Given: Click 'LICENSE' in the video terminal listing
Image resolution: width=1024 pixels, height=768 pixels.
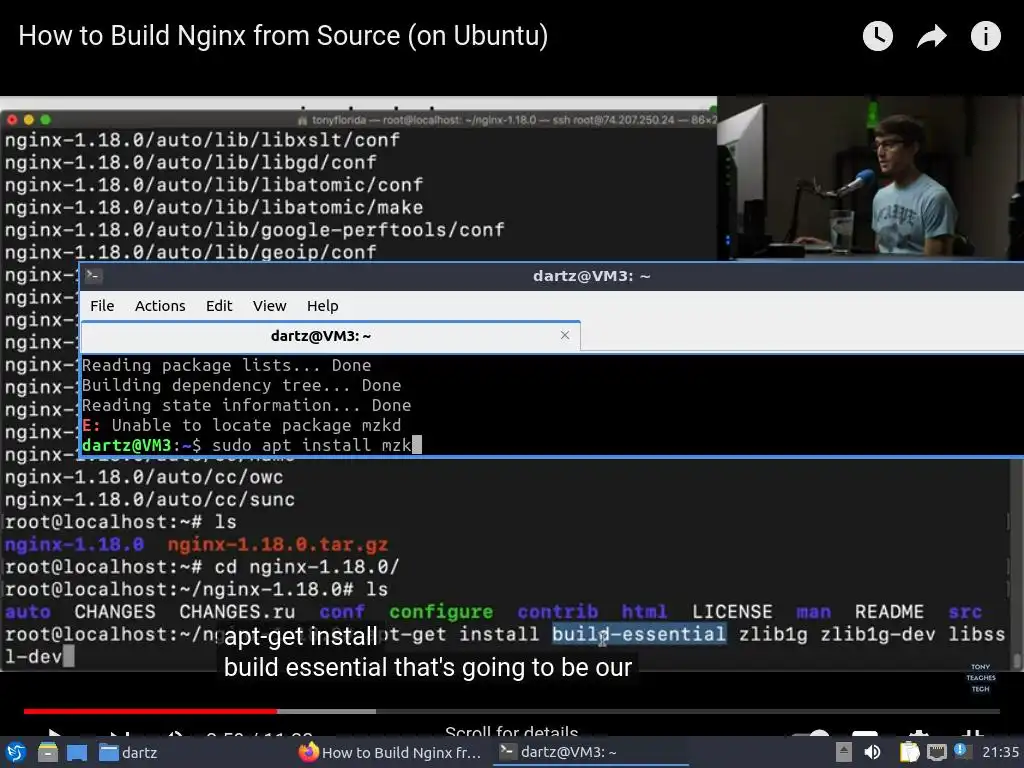Looking at the screenshot, I should (732, 612).
